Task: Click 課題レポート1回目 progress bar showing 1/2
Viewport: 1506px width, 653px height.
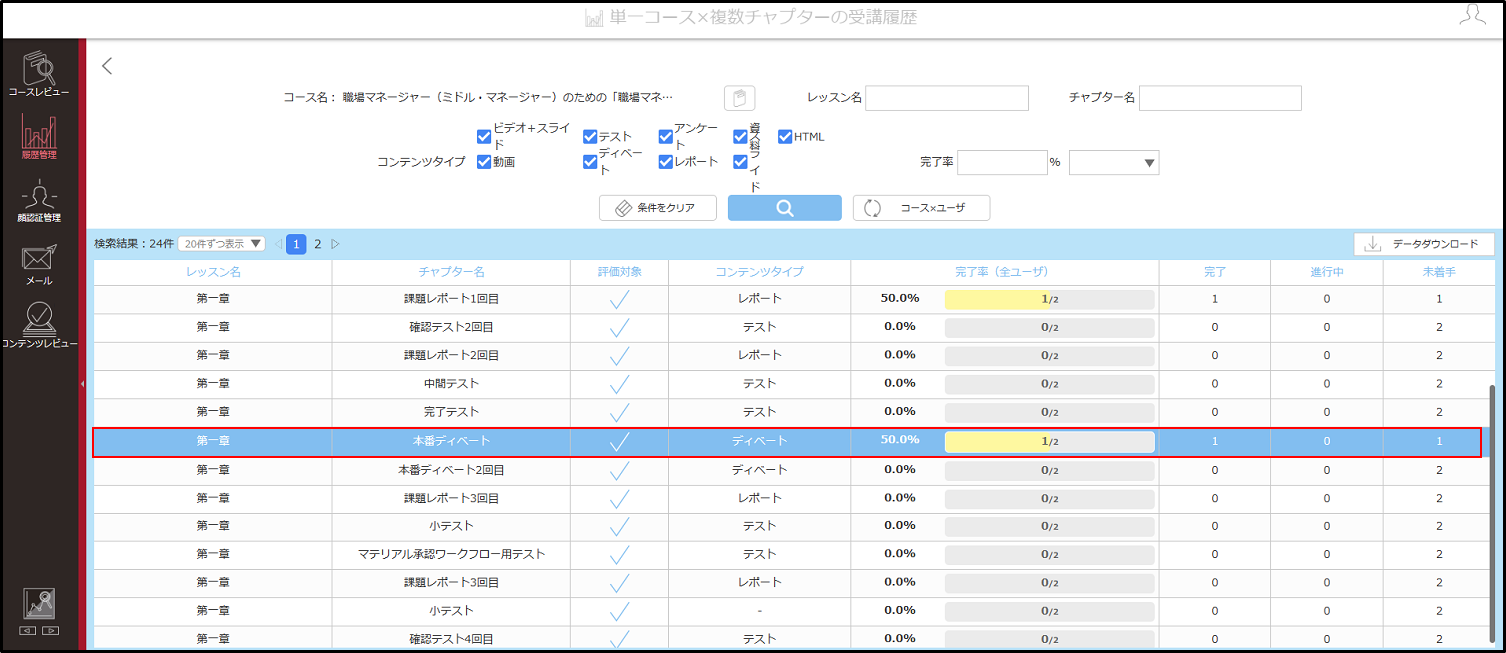Action: 1049,299
